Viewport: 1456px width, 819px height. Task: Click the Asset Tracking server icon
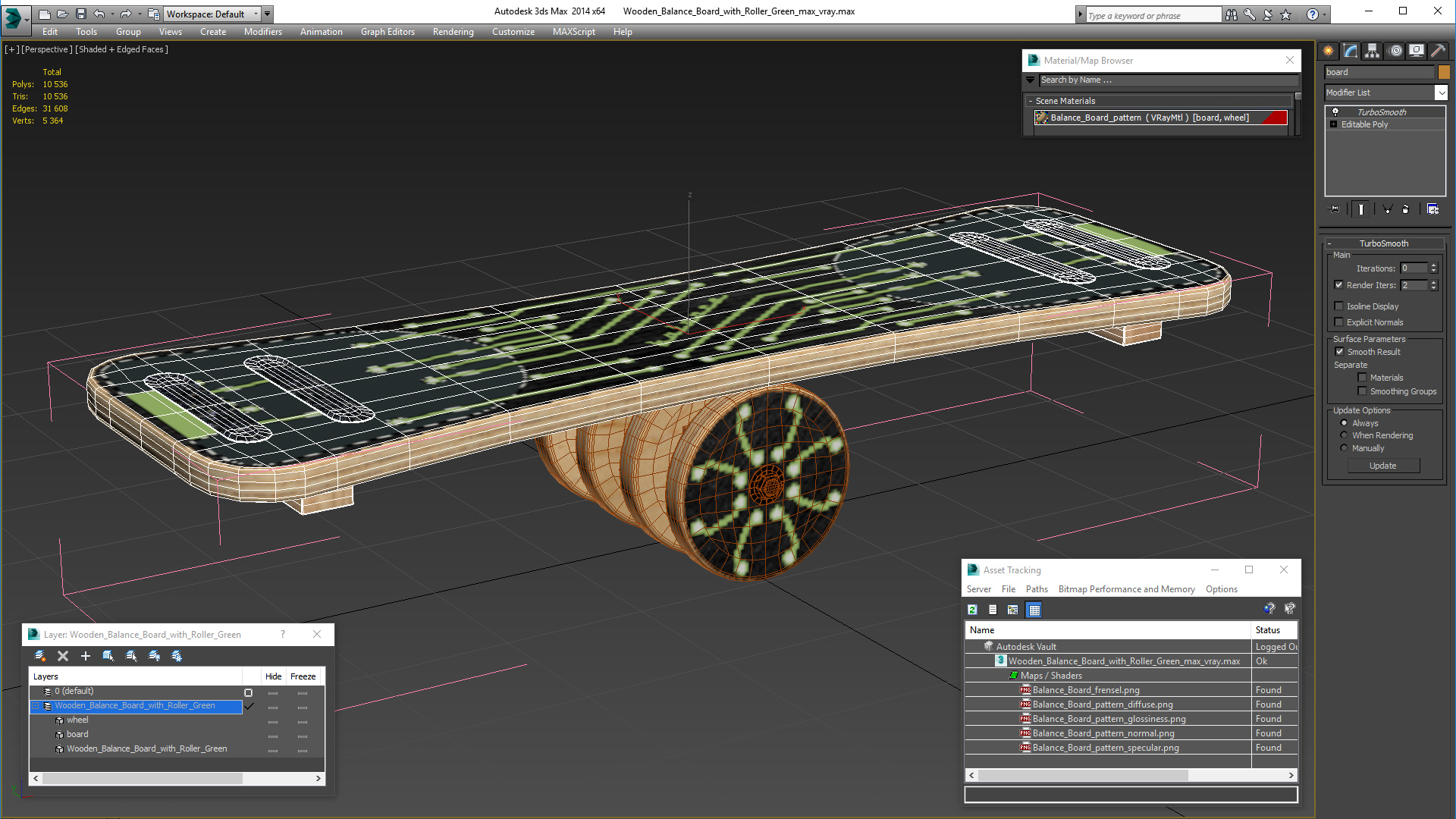(x=979, y=589)
